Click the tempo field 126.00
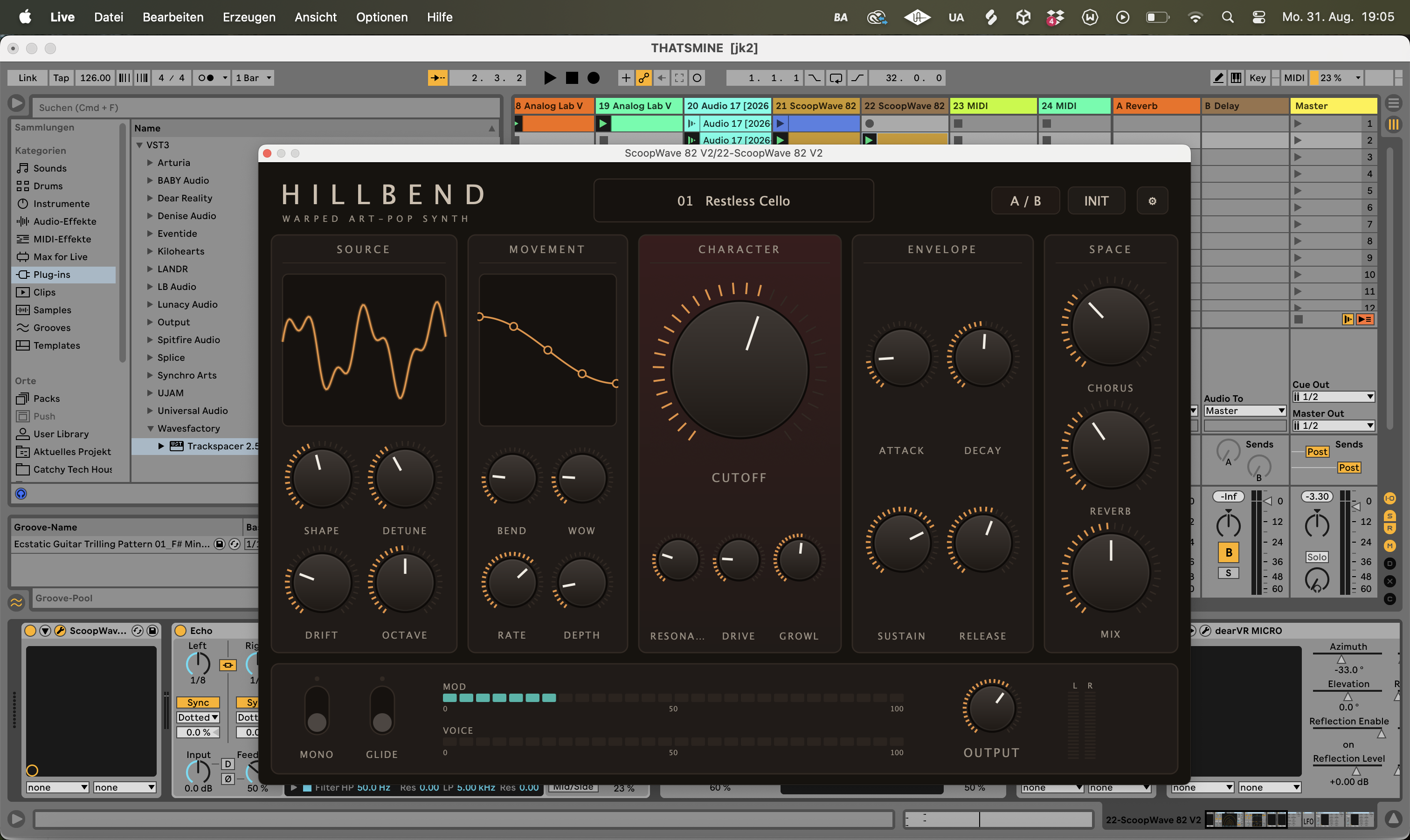Screen dimensions: 1410x840 click(x=95, y=78)
